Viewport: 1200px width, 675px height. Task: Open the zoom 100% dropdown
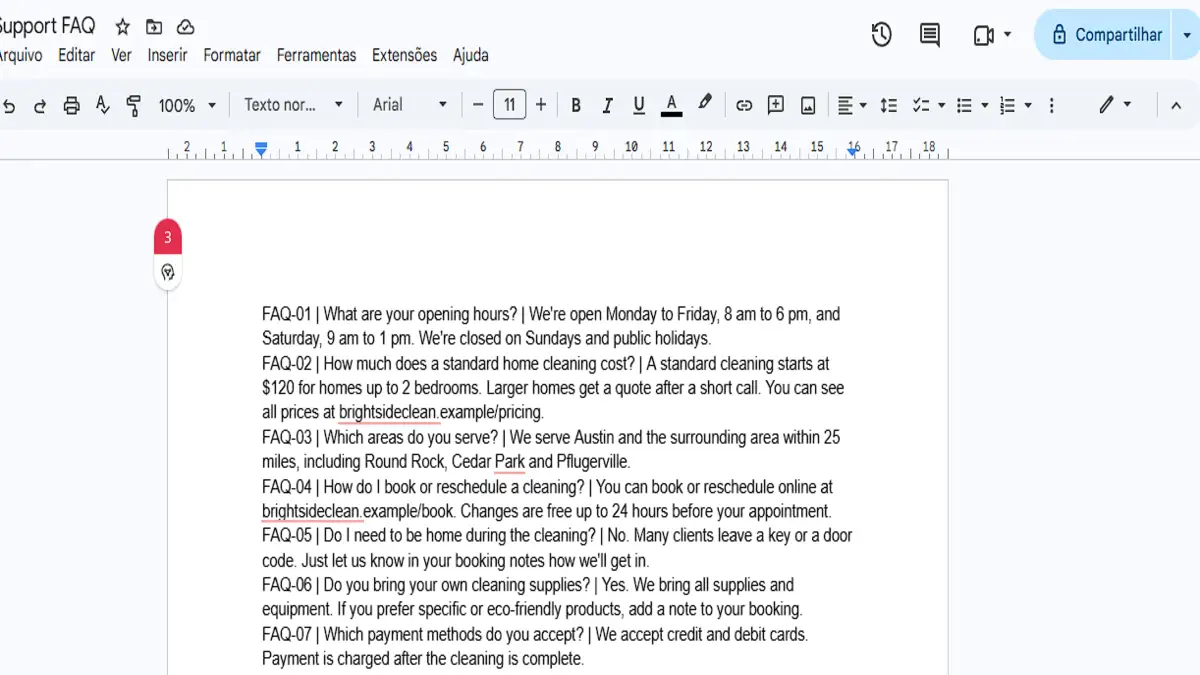click(187, 105)
